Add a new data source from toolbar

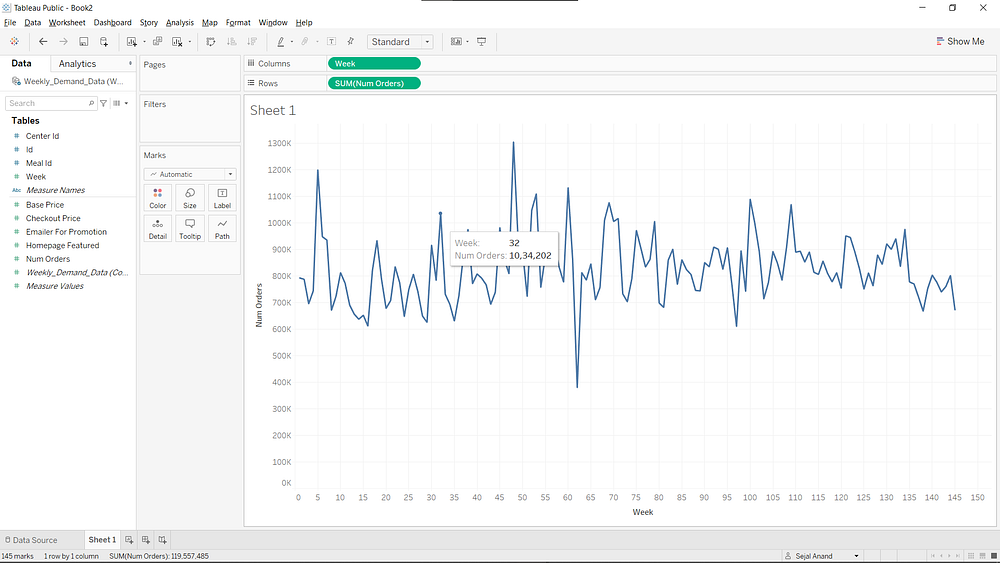tap(103, 42)
